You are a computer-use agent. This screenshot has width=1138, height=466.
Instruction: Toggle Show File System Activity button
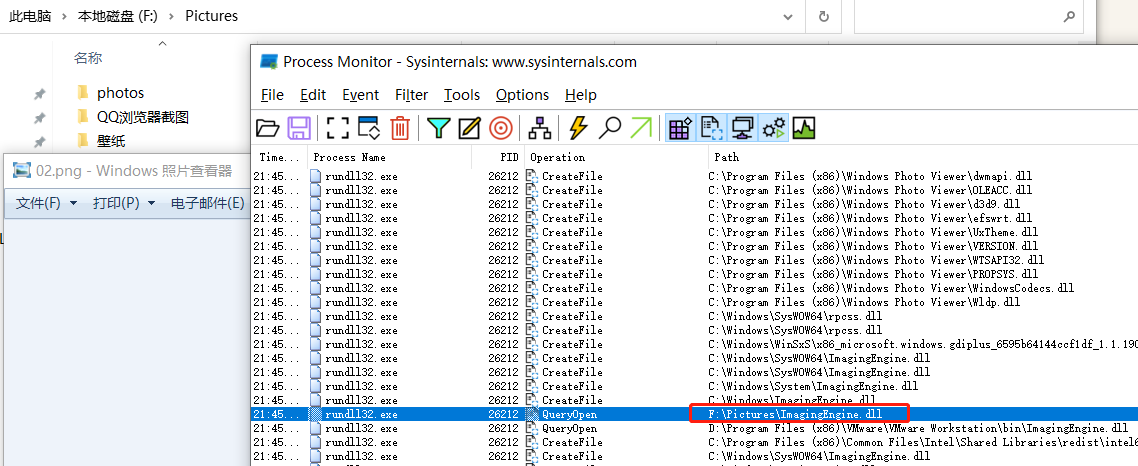click(x=711, y=128)
